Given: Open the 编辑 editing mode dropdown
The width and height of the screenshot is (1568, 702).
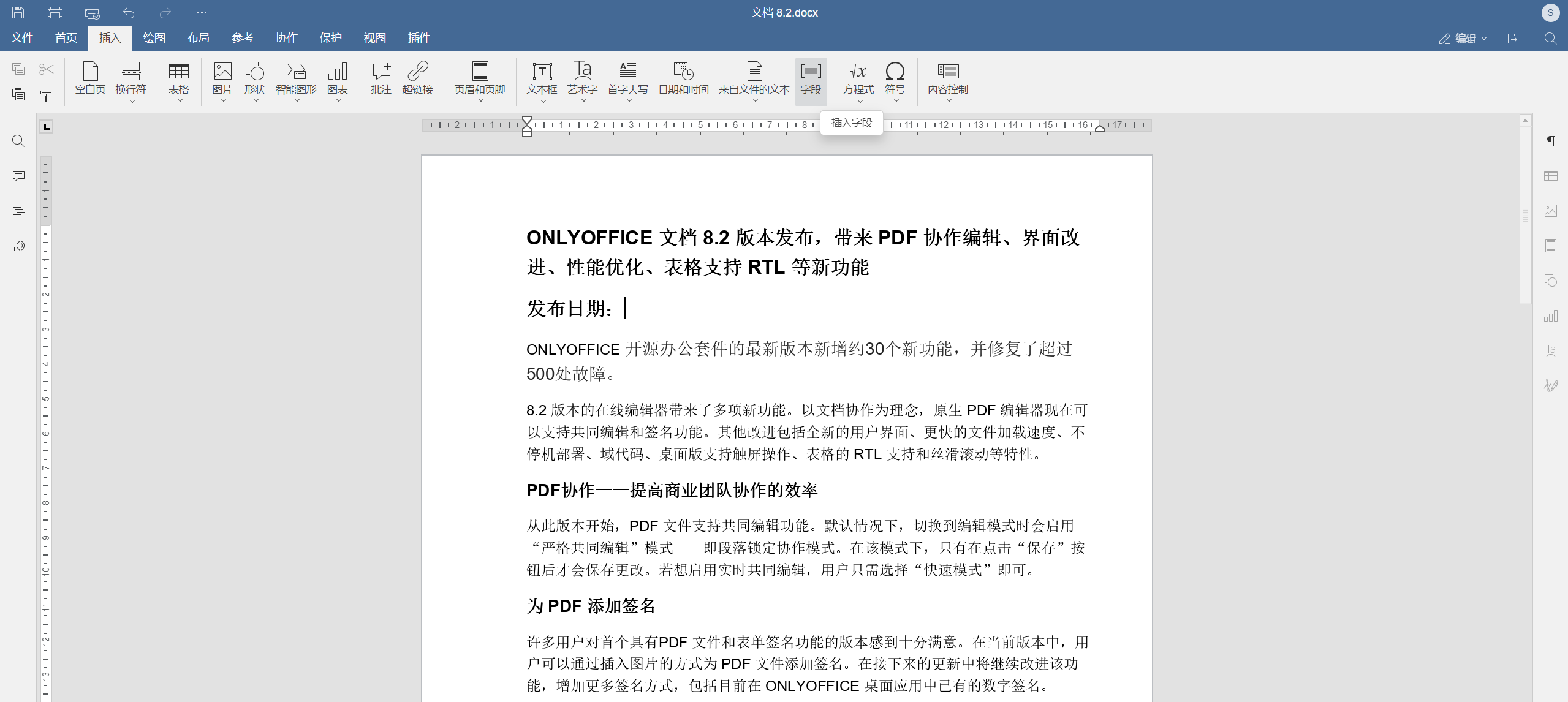Looking at the screenshot, I should pos(1464,39).
